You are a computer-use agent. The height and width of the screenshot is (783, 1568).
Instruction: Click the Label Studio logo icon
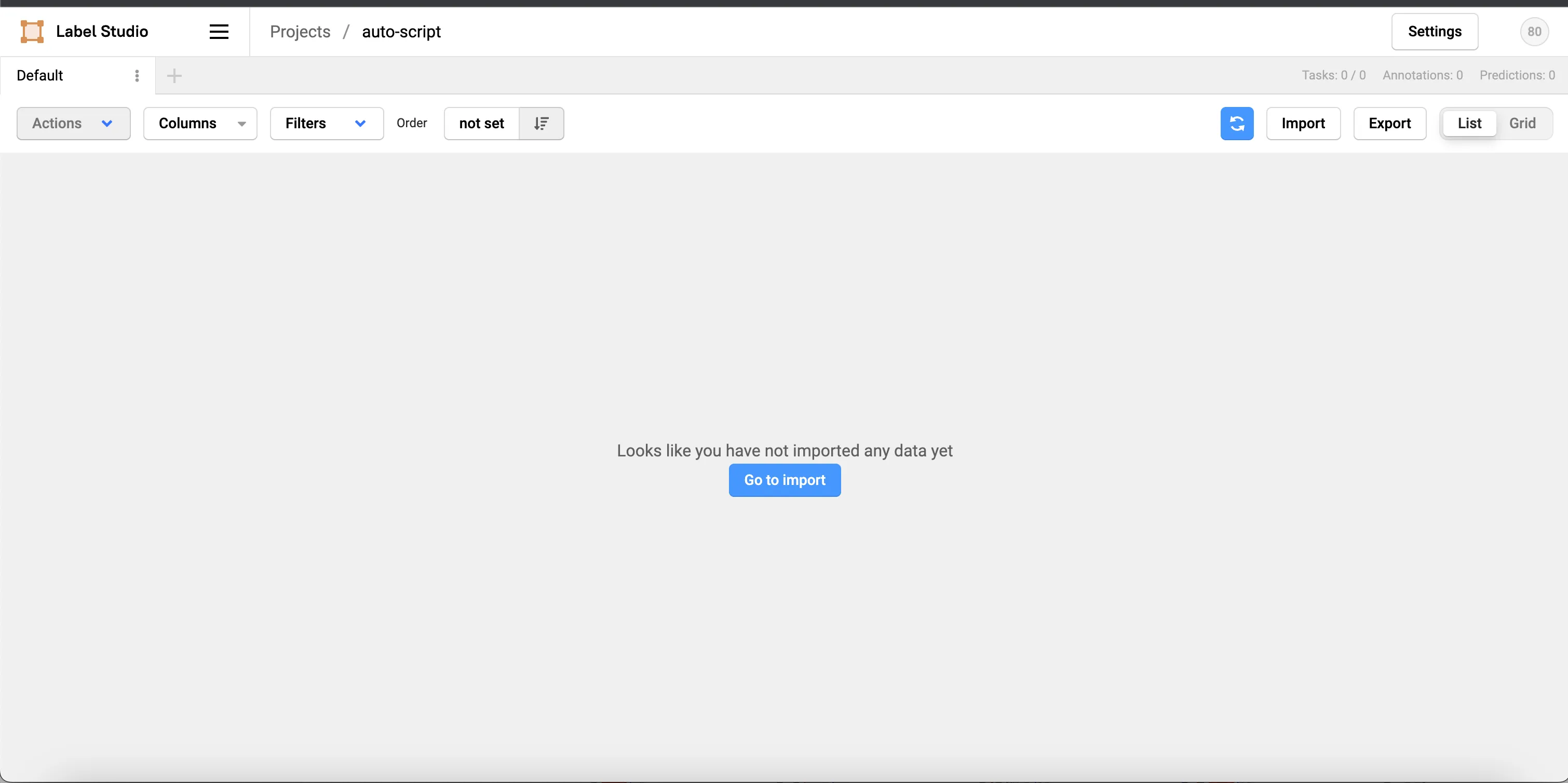32,32
